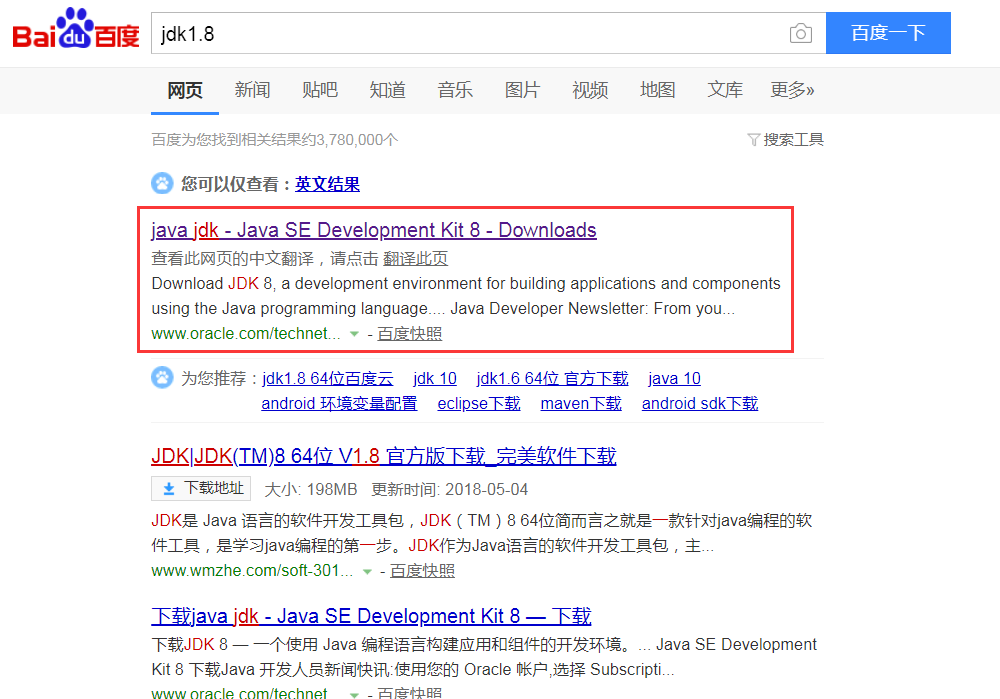Click the 翻译此页 link

415,259
